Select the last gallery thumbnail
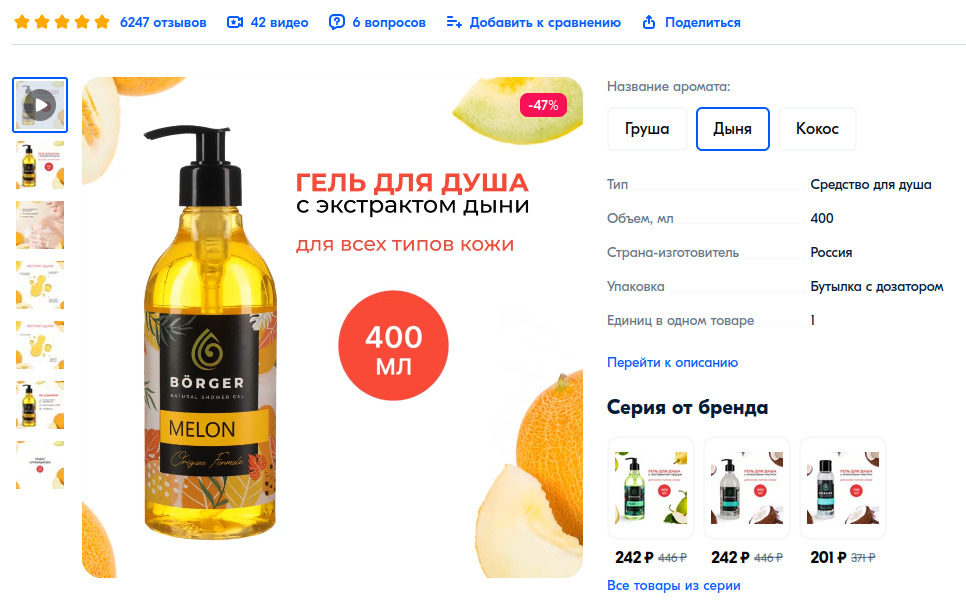The height and width of the screenshot is (604, 966). coord(40,465)
